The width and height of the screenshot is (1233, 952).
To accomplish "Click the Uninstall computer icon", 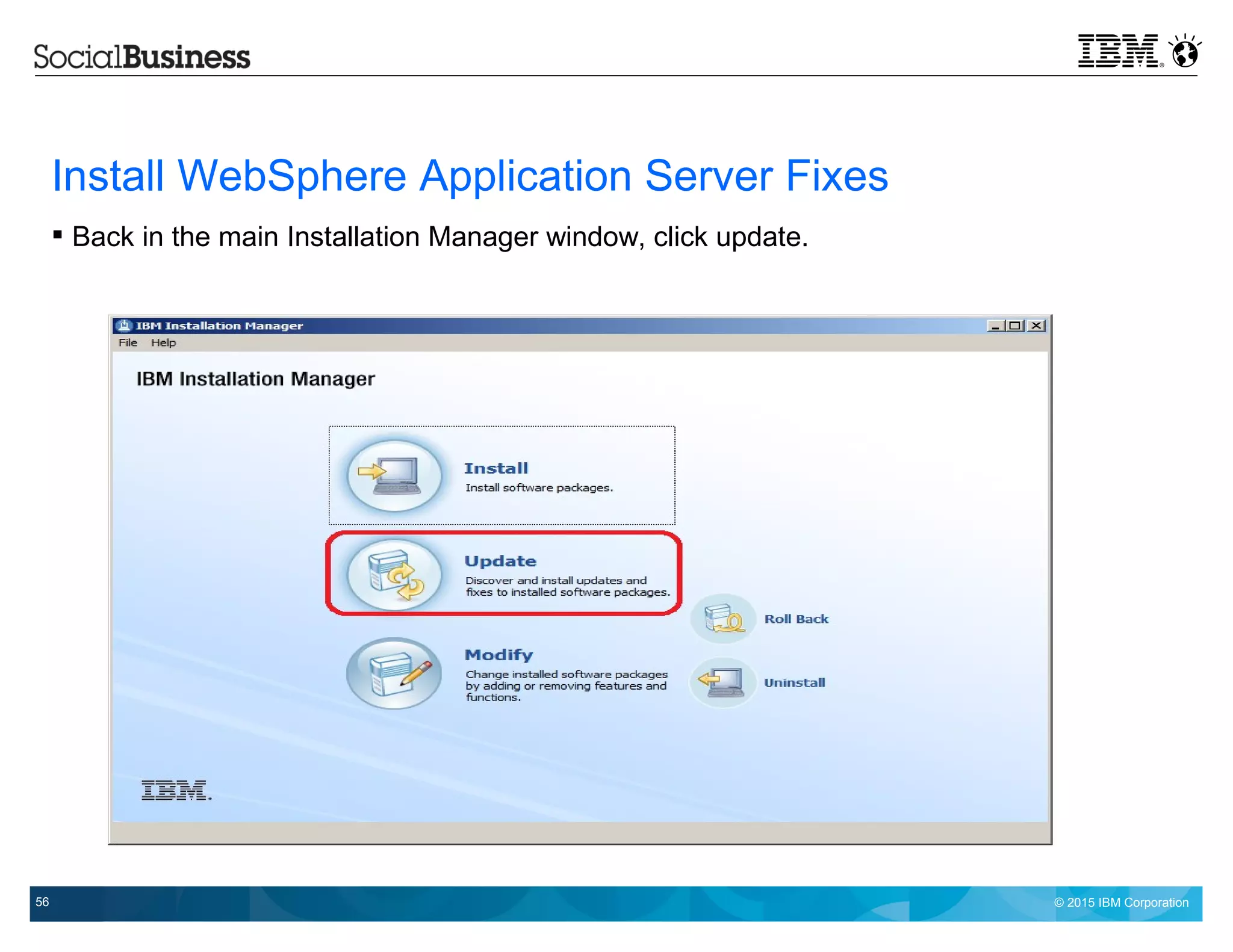I will coord(723,682).
